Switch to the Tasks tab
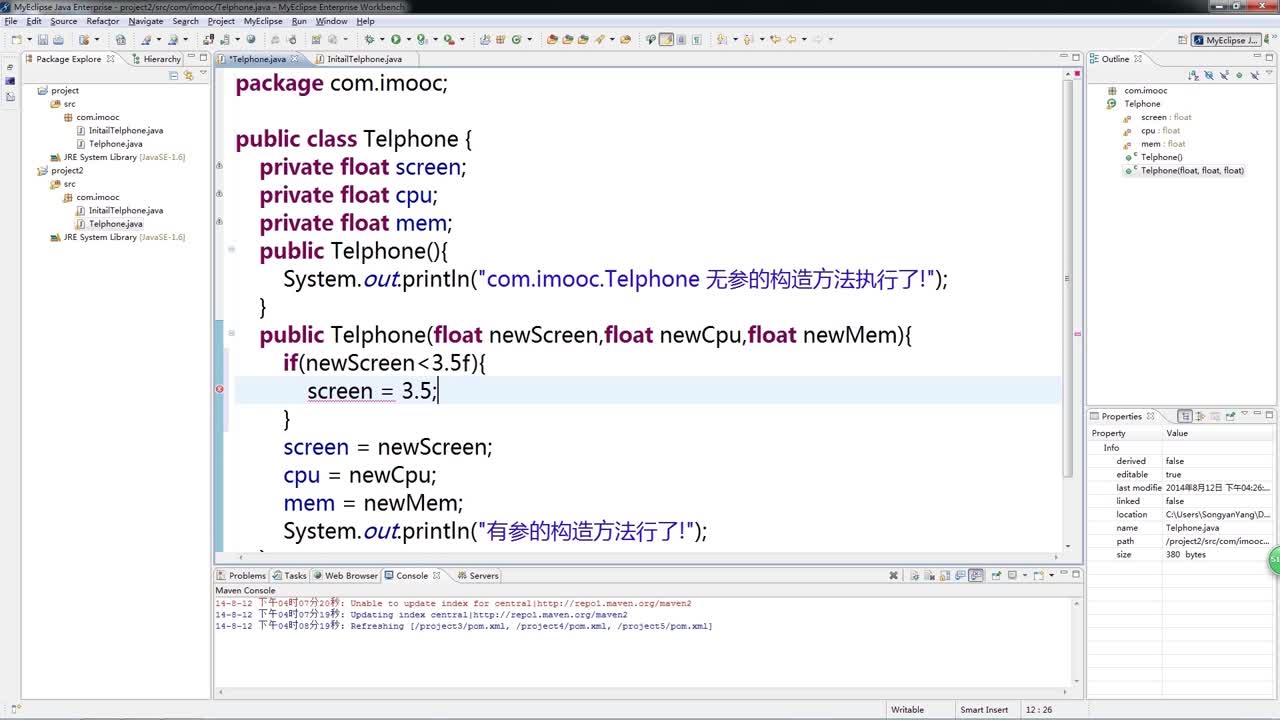The image size is (1280, 720). click(x=290, y=575)
